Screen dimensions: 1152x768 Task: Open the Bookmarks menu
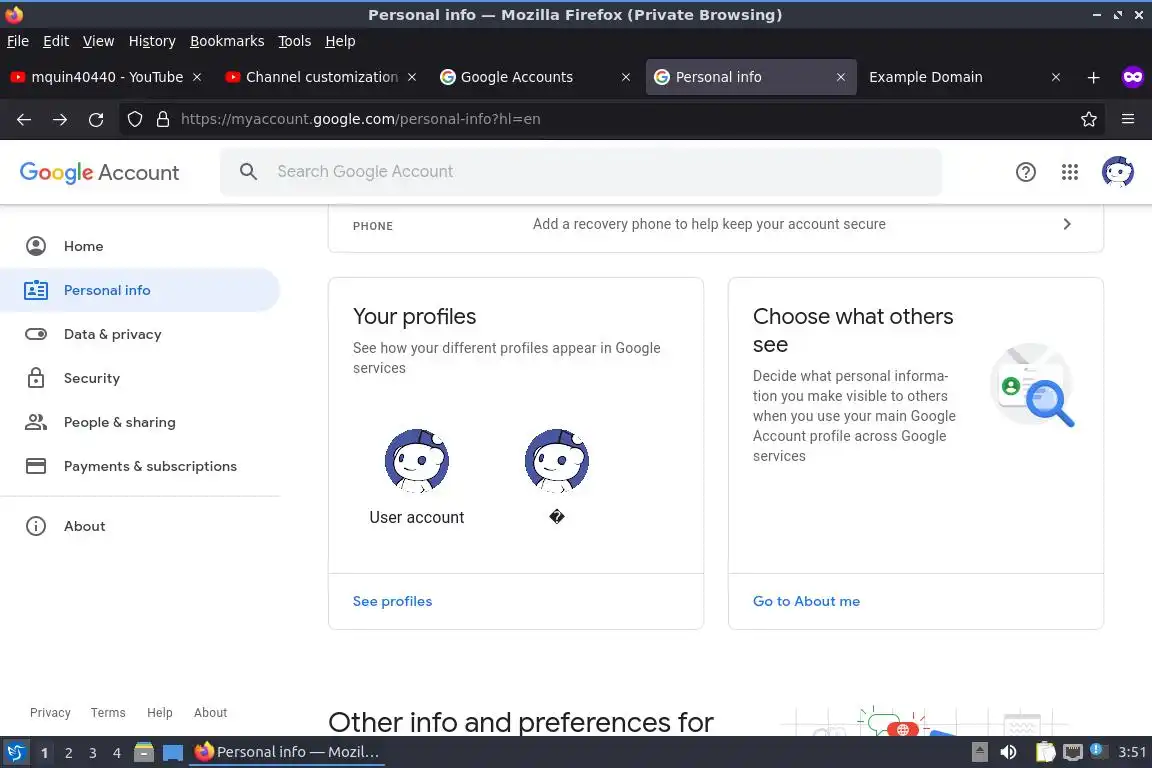point(227,41)
